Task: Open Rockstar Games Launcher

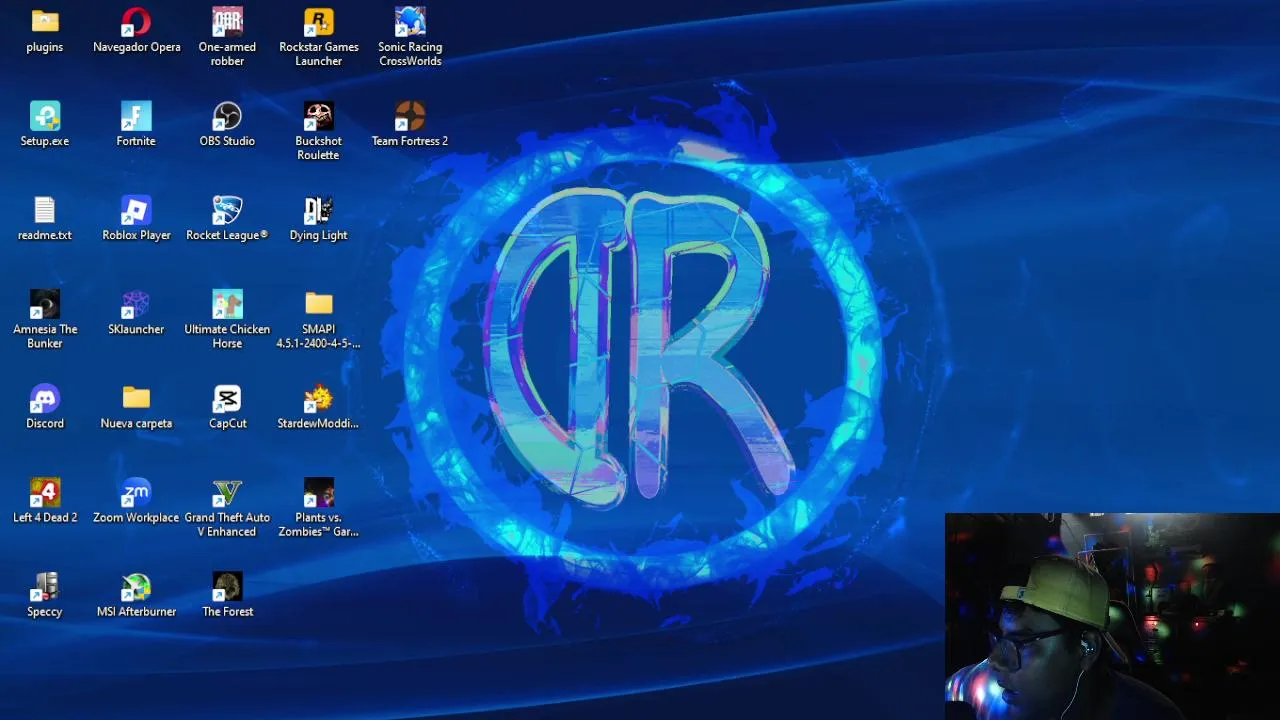Action: [x=318, y=22]
